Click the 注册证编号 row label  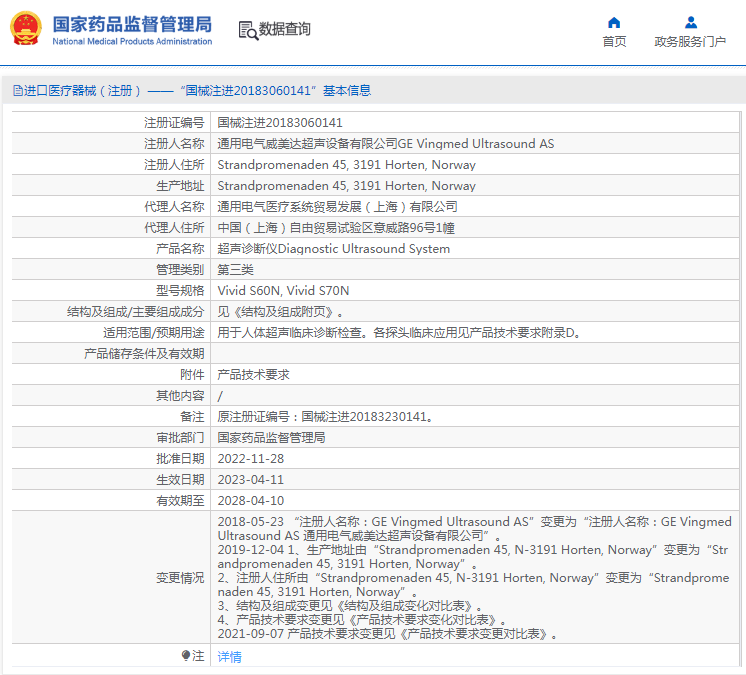[x=174, y=123]
